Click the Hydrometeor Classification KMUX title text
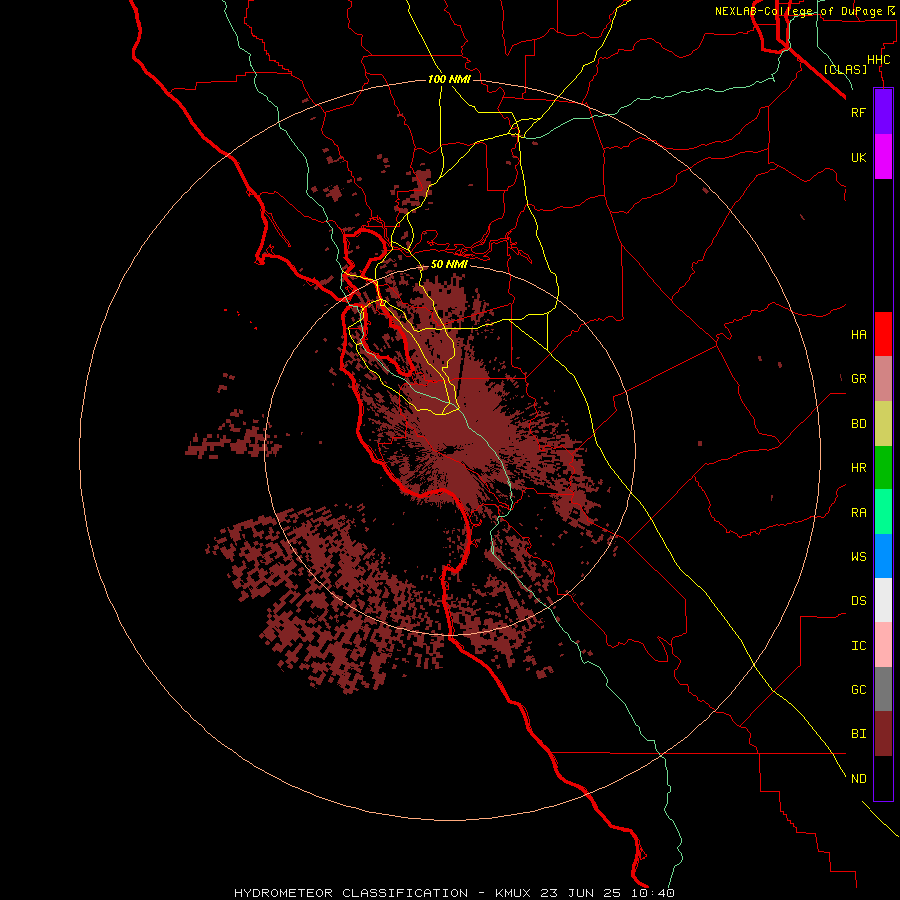 (454, 893)
